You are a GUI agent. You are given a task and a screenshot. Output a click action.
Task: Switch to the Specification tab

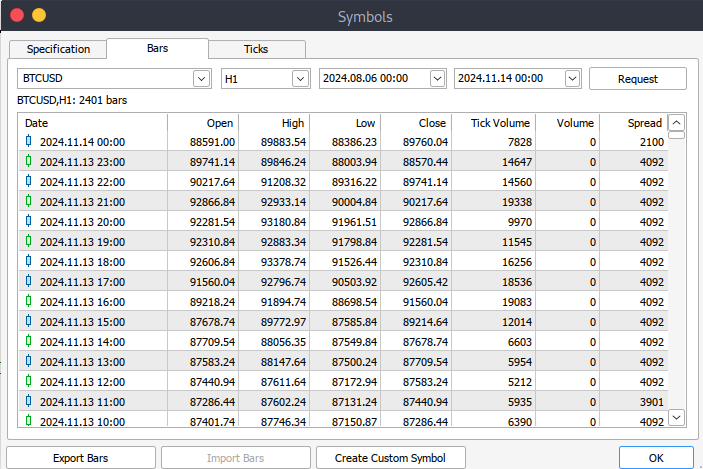pyautogui.click(x=58, y=49)
